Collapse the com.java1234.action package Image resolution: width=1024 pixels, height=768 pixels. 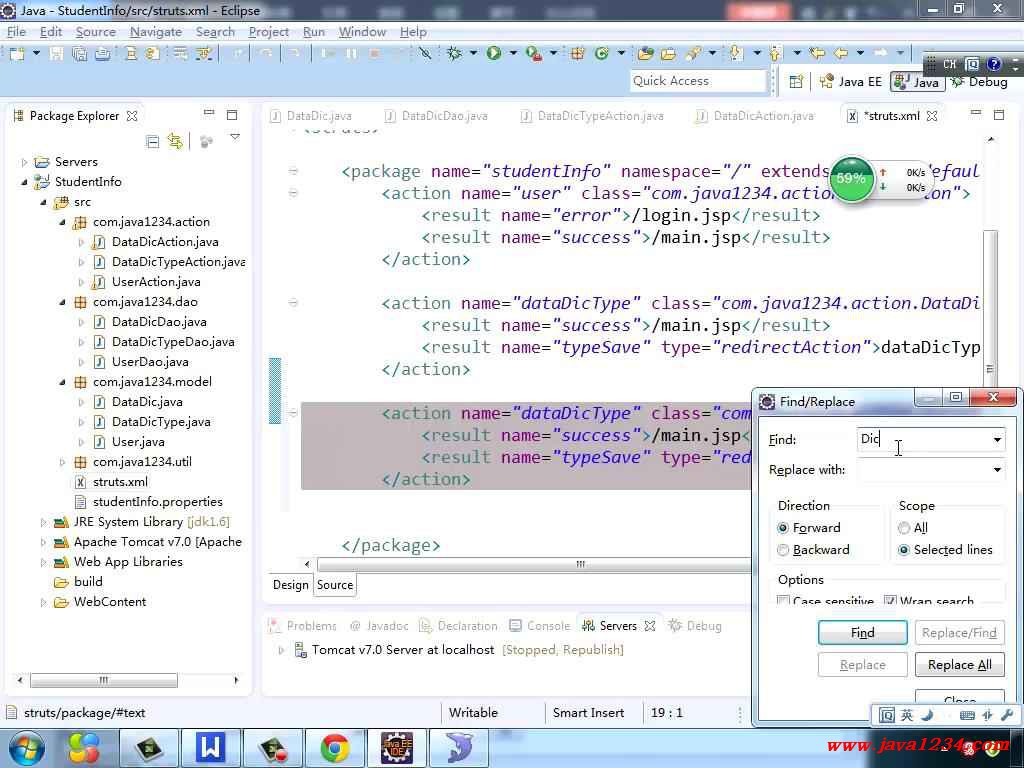coord(62,222)
